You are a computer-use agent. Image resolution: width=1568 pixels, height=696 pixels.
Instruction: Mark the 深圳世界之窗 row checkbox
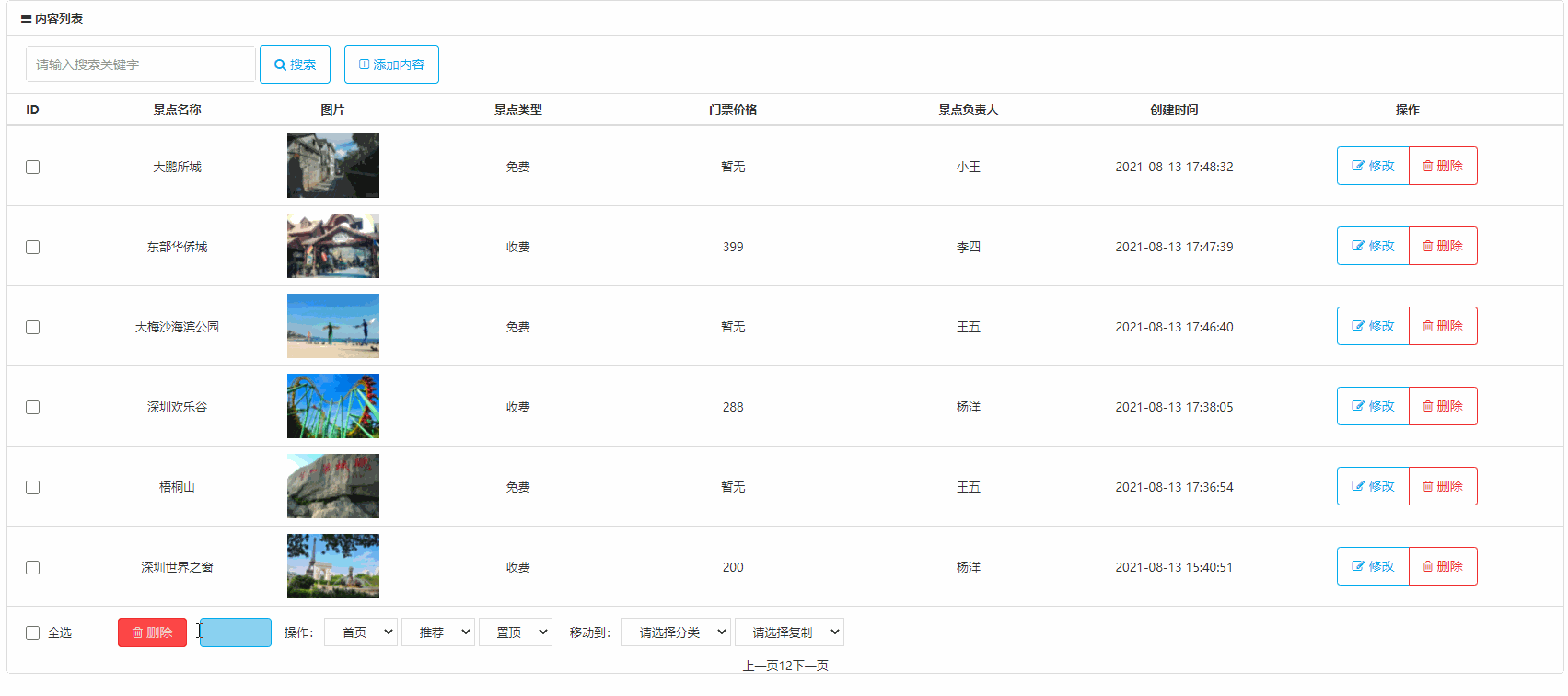click(33, 567)
